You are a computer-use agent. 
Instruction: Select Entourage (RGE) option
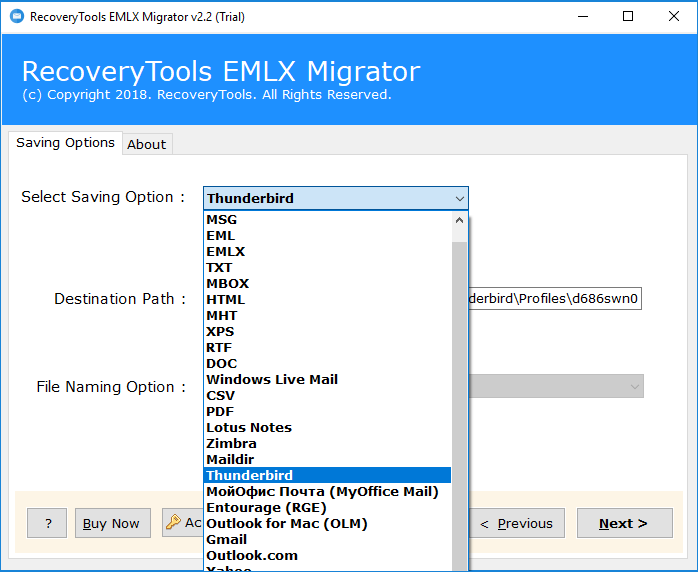pos(328,508)
